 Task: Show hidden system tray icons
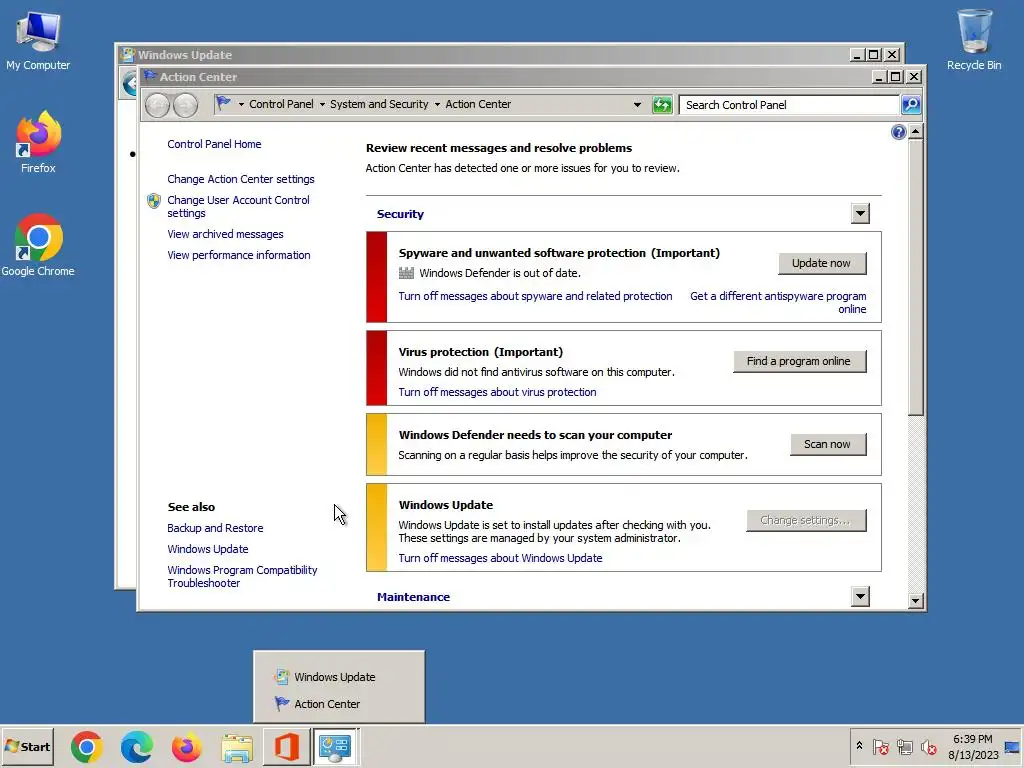tap(859, 746)
